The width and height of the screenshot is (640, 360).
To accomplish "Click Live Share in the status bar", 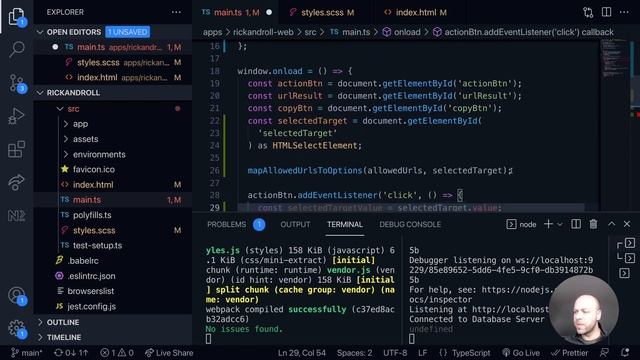I will click(169, 353).
